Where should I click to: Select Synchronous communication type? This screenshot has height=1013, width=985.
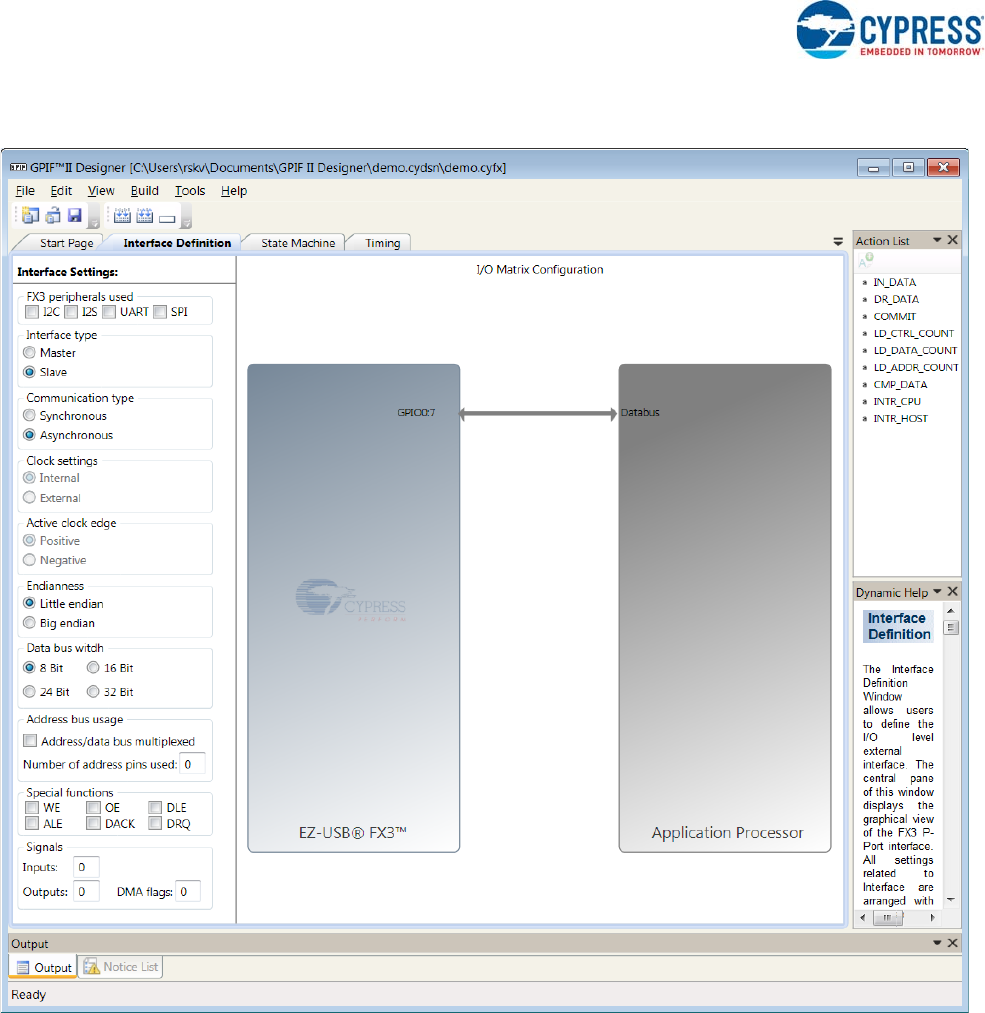(29, 415)
